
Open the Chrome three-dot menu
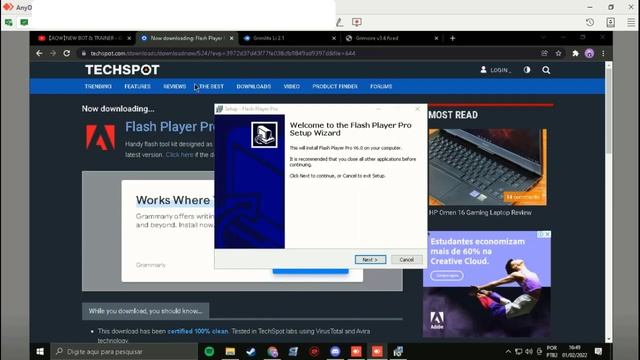(603, 53)
